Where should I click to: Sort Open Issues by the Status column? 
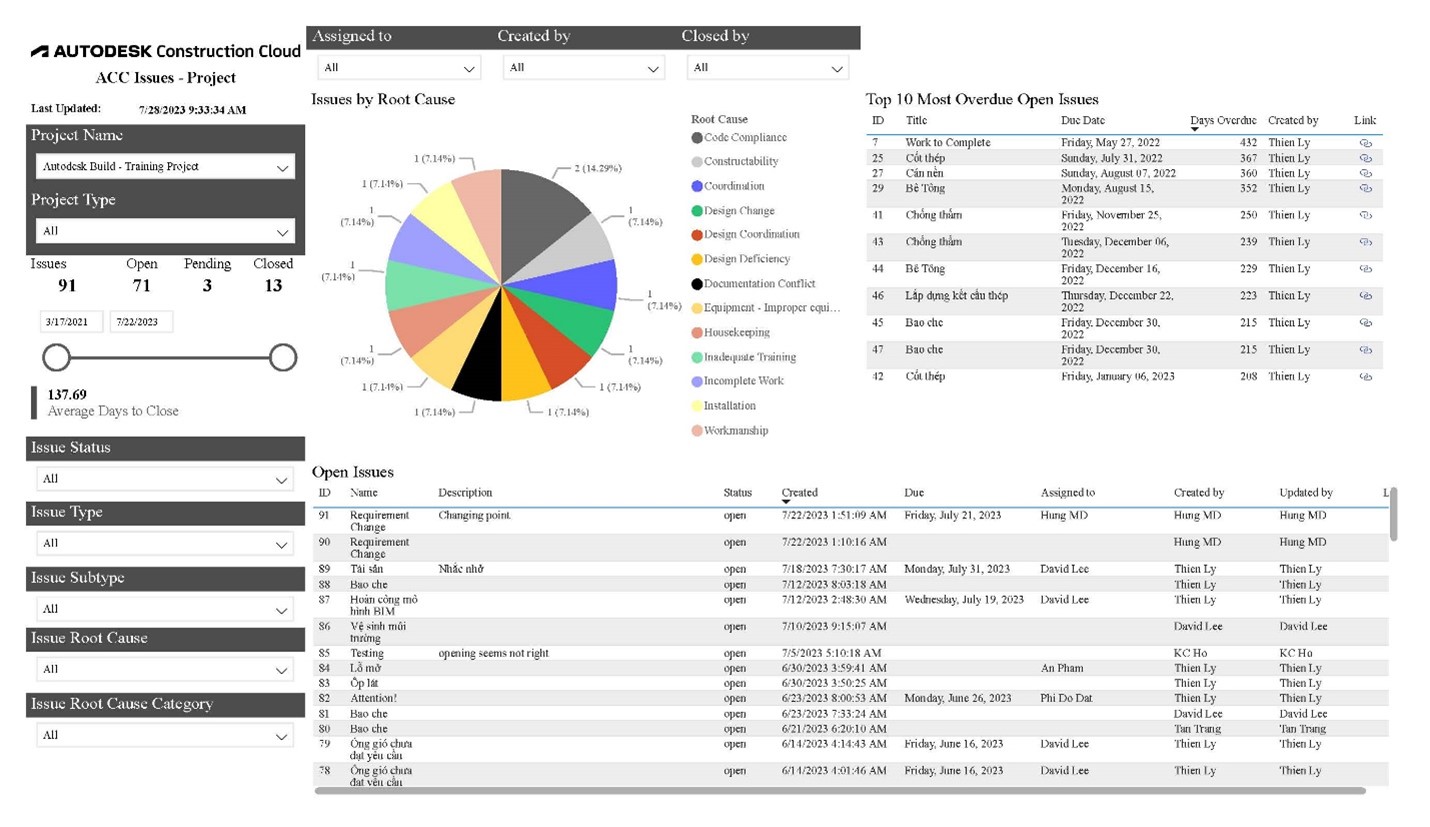738,492
